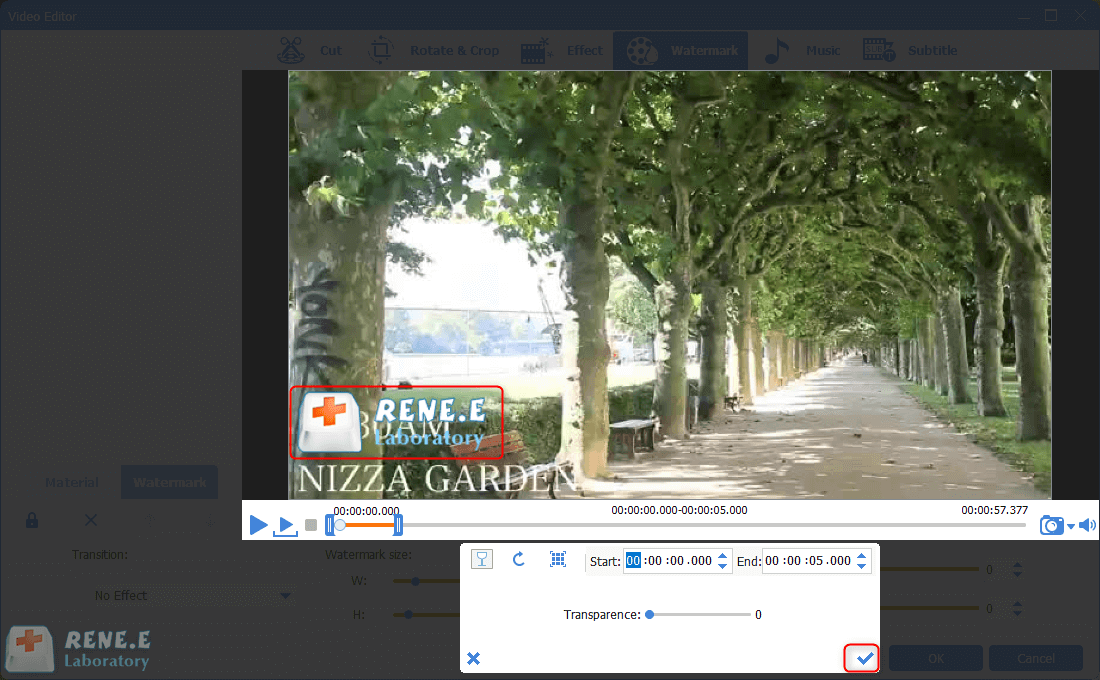Click the play-selected-segment button
The image size is (1100, 680).
[286, 525]
